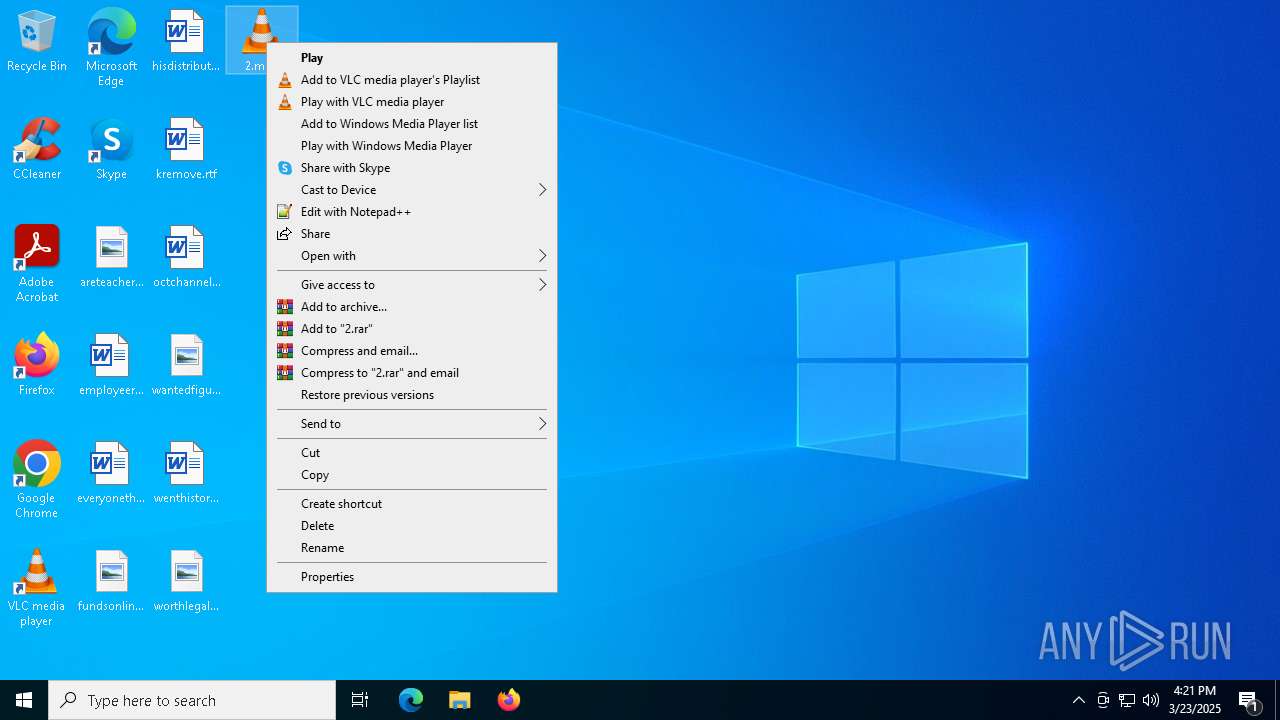
Task: Select the Skype desktop shortcut
Action: 111,149
